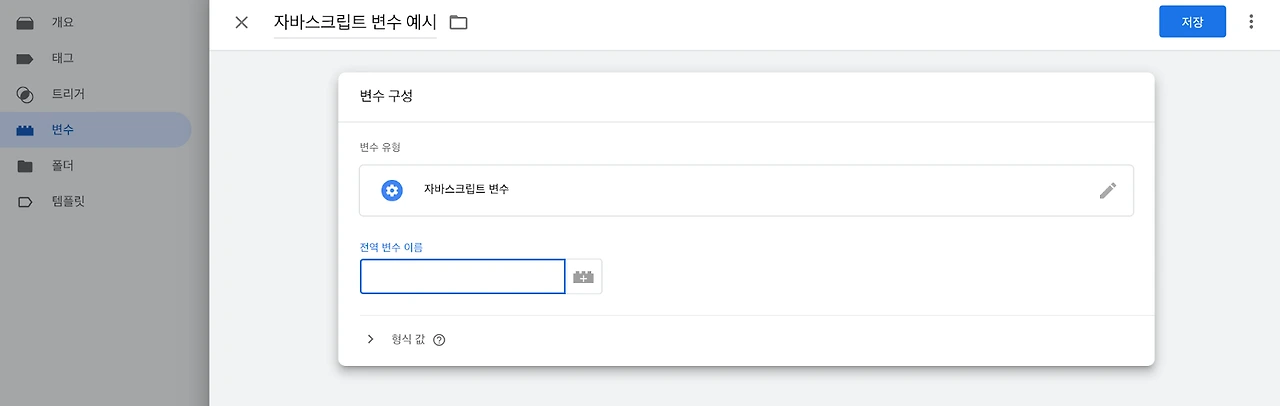Viewport: 1280px width, 406px height.
Task: Open the 개요 overview sidebar item
Action: (62, 22)
